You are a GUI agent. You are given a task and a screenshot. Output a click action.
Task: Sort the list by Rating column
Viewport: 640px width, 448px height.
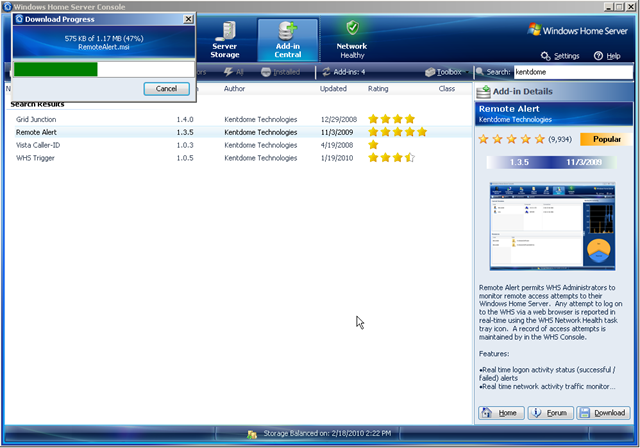(378, 89)
